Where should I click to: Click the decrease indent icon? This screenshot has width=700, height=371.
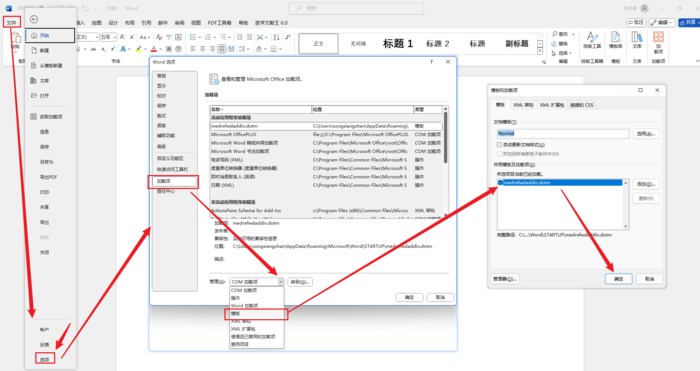coord(240,37)
